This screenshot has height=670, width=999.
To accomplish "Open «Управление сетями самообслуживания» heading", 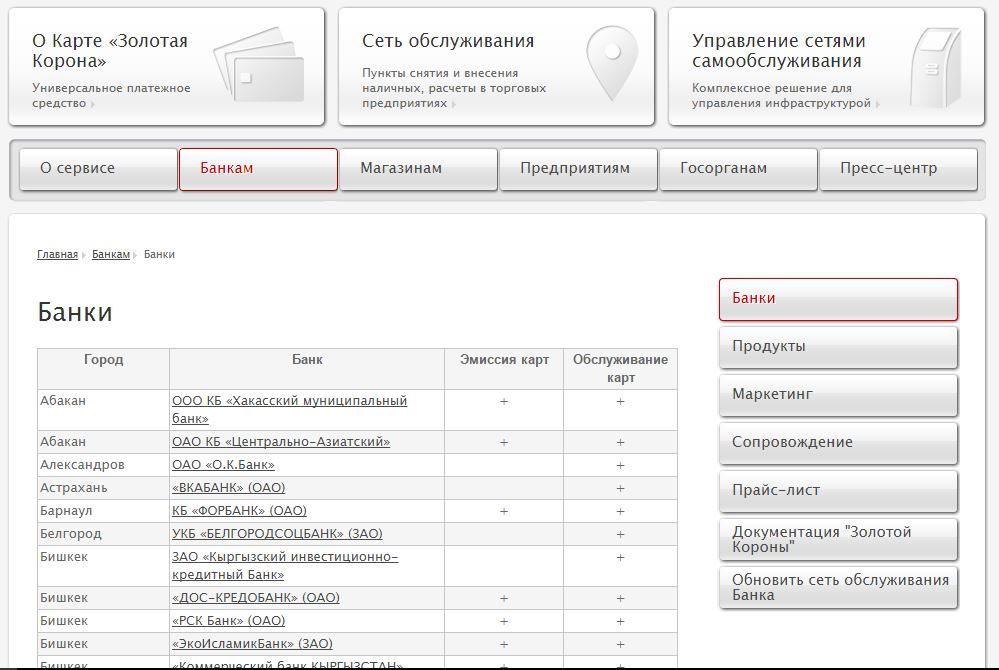I will [x=779, y=51].
